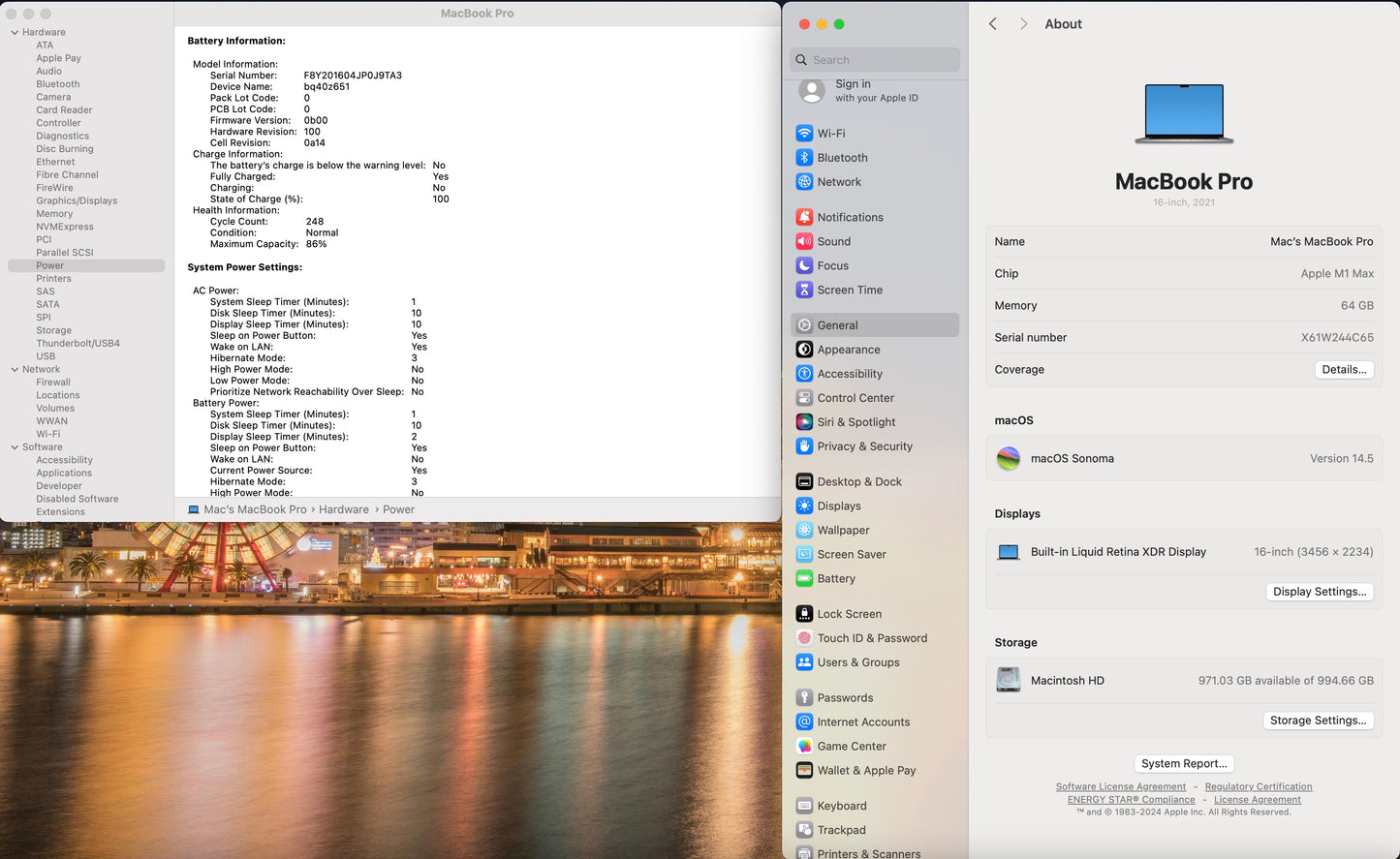Open the Network globe icon
The image size is (1400, 859).
[x=804, y=182]
